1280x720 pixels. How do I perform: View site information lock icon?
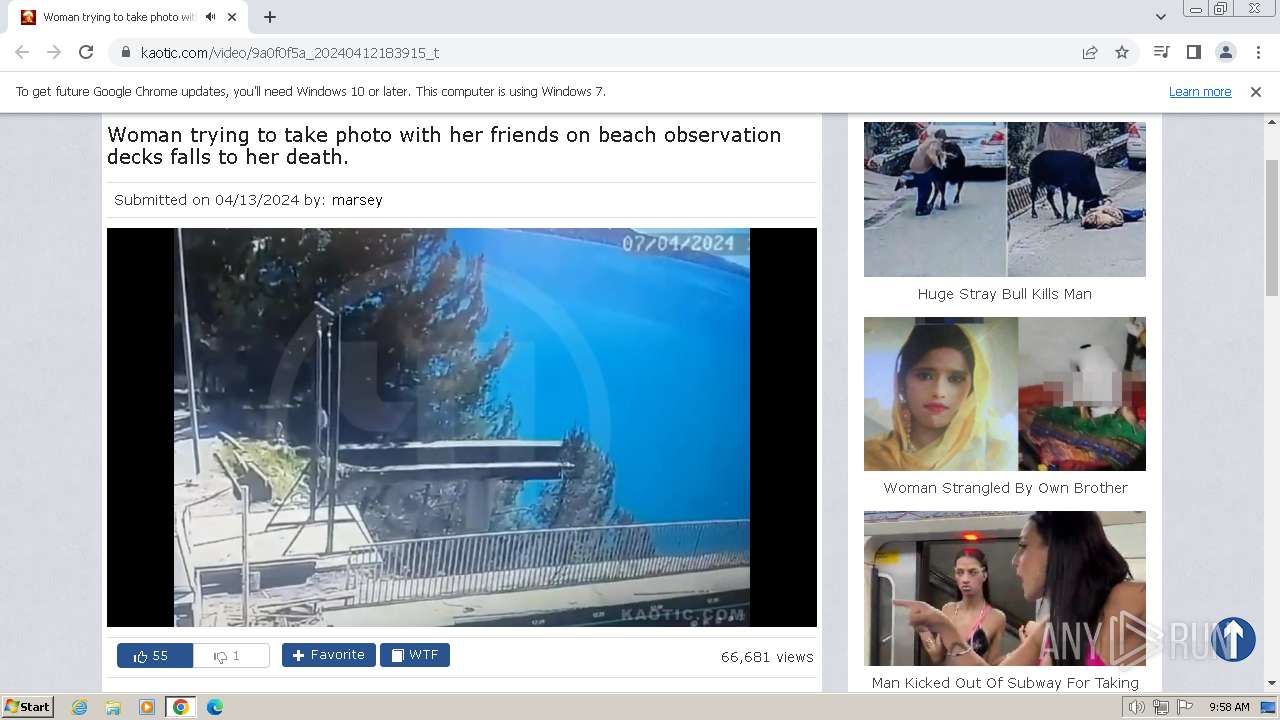point(126,52)
